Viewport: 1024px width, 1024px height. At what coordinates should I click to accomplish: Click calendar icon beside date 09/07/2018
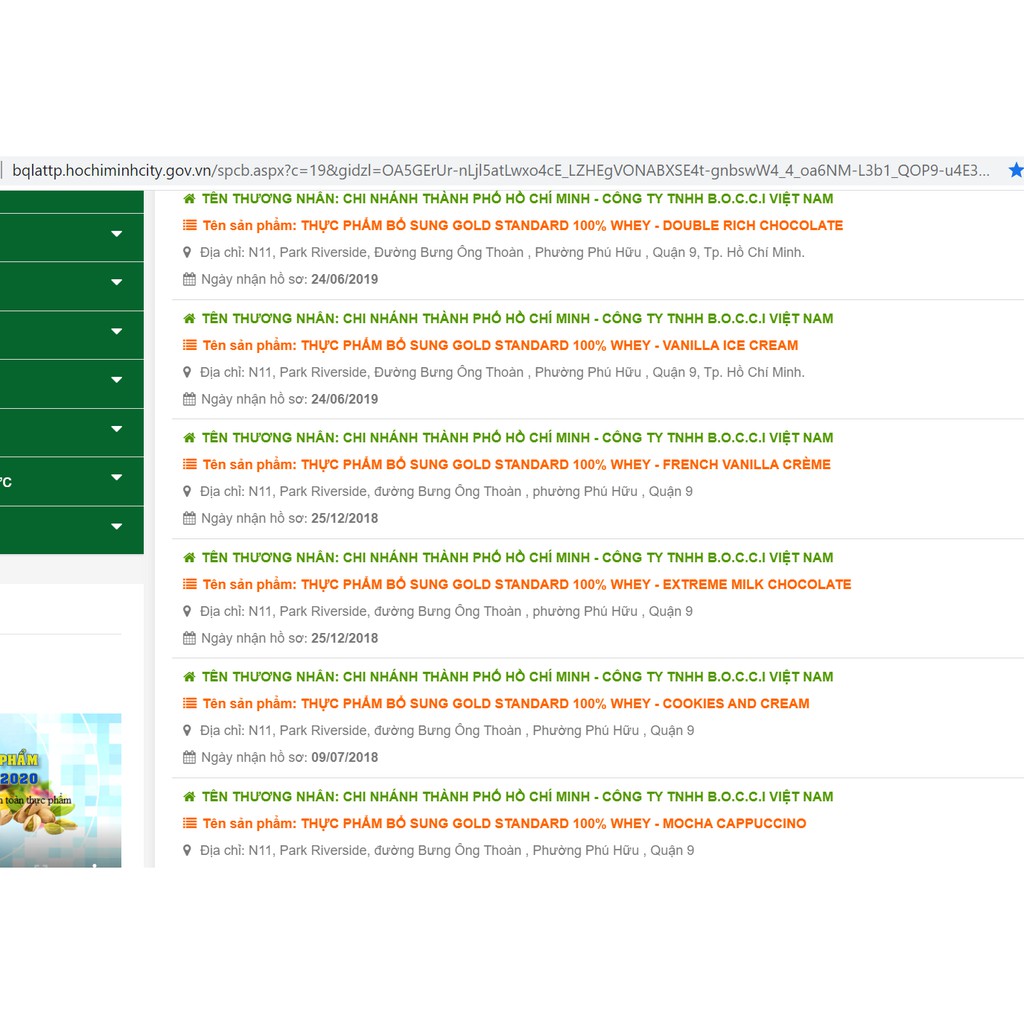point(189,758)
